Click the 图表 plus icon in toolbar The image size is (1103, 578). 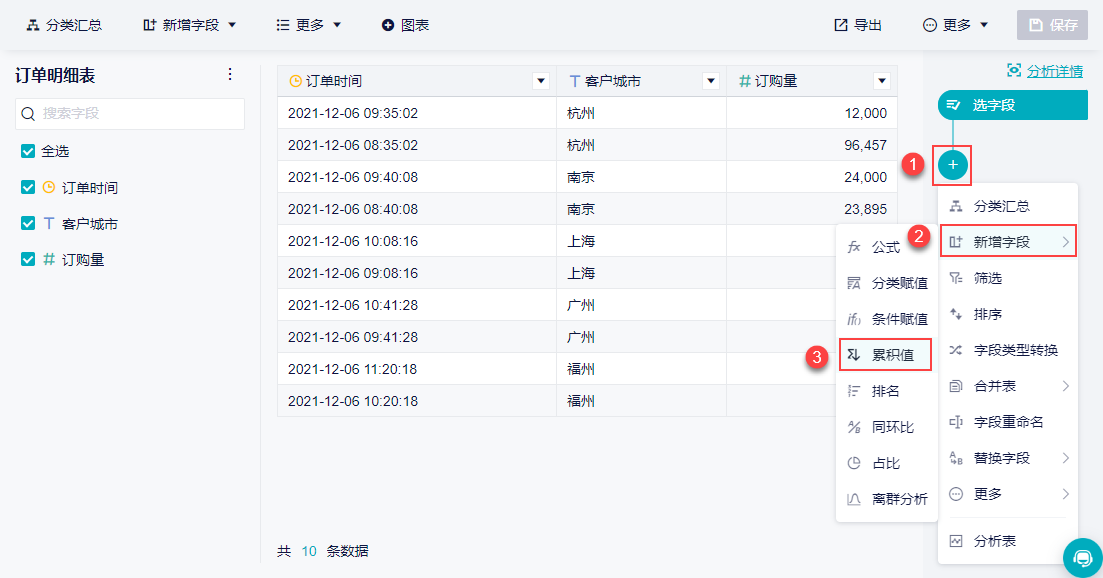[x=388, y=25]
